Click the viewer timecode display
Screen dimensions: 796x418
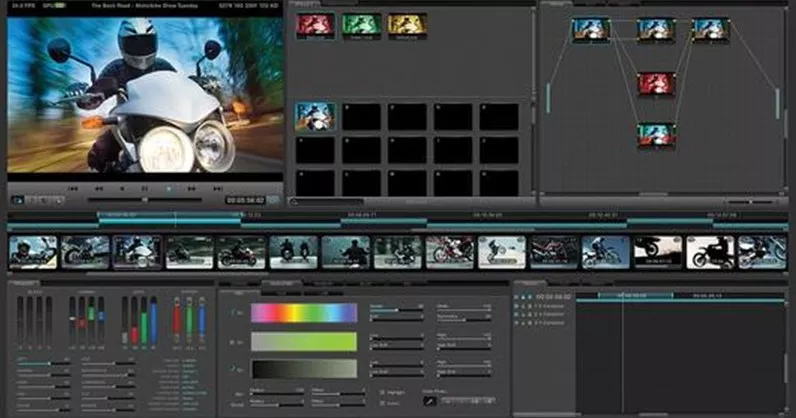(245, 200)
